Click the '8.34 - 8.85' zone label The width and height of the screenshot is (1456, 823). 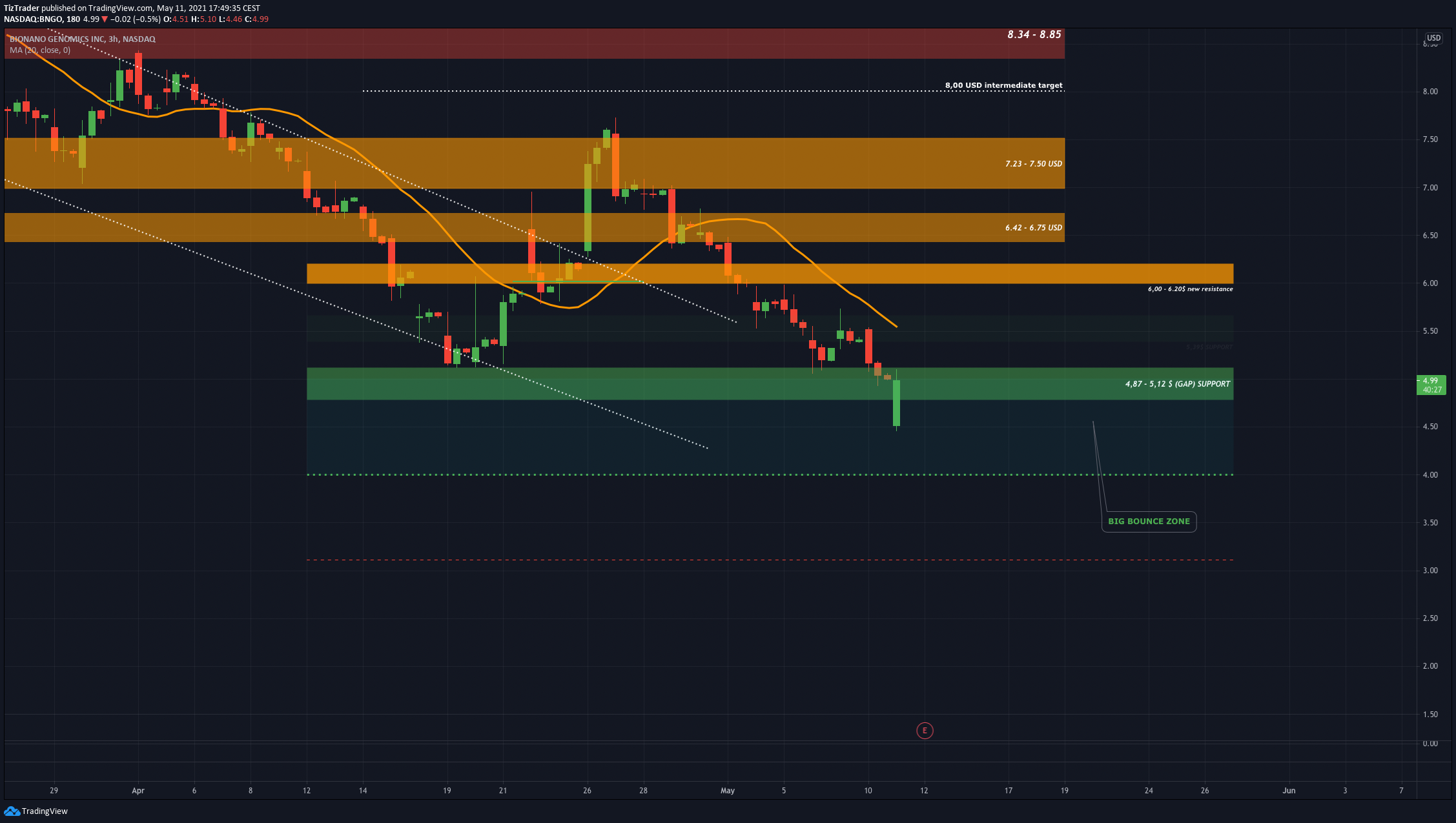1034,35
